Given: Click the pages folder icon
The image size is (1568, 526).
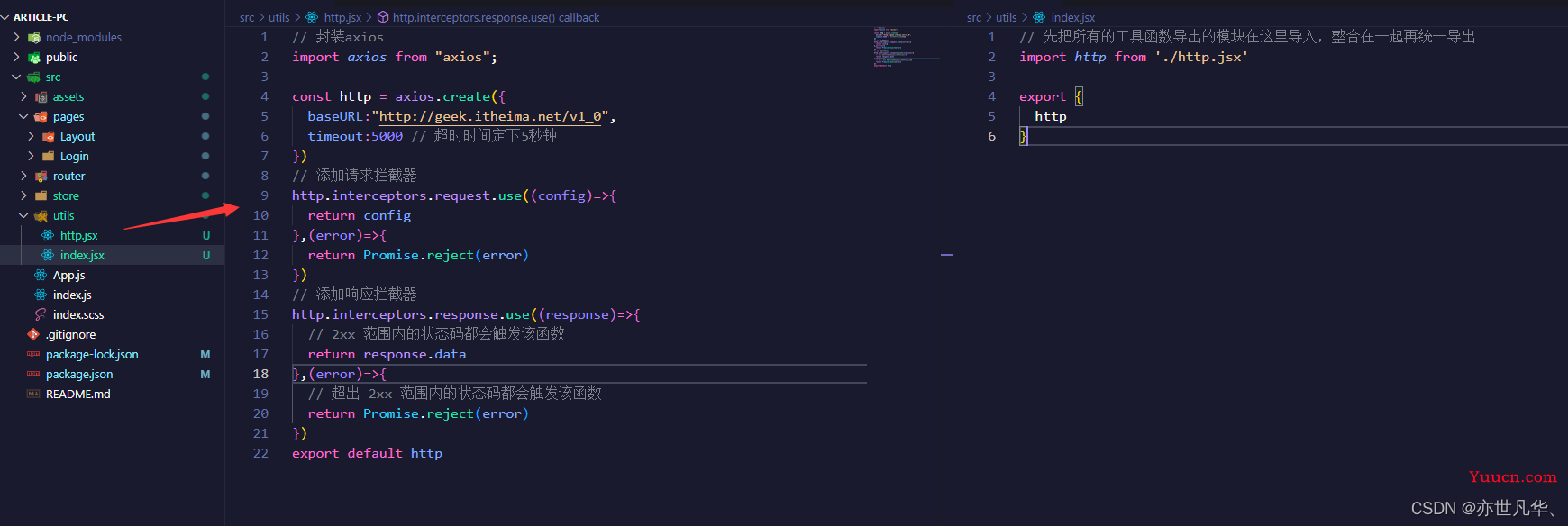Looking at the screenshot, I should (41, 116).
